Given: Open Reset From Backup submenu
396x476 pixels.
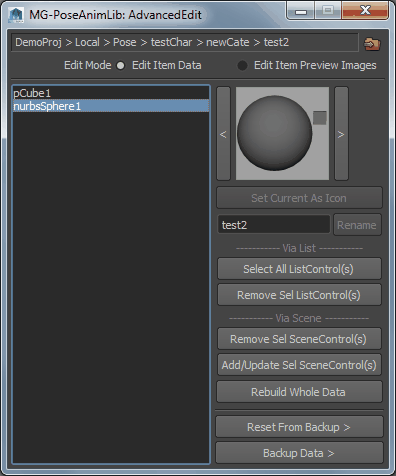Looking at the screenshot, I should (299, 427).
